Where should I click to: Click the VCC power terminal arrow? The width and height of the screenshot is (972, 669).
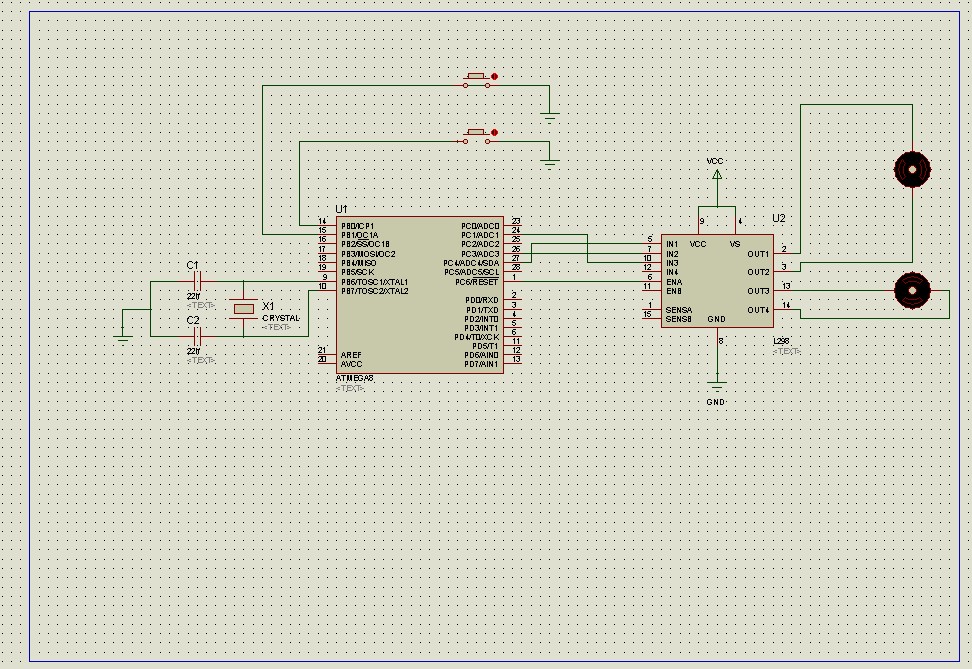716,175
